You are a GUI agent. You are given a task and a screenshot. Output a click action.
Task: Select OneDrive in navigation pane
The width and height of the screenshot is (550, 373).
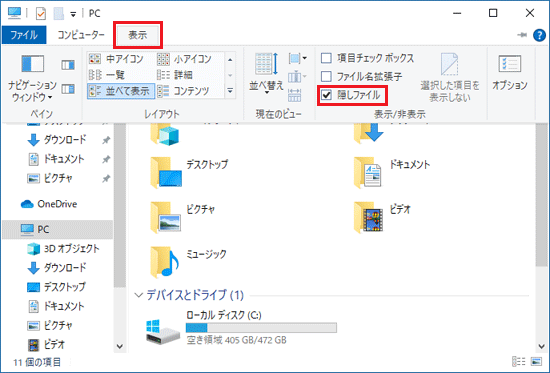pos(48,204)
